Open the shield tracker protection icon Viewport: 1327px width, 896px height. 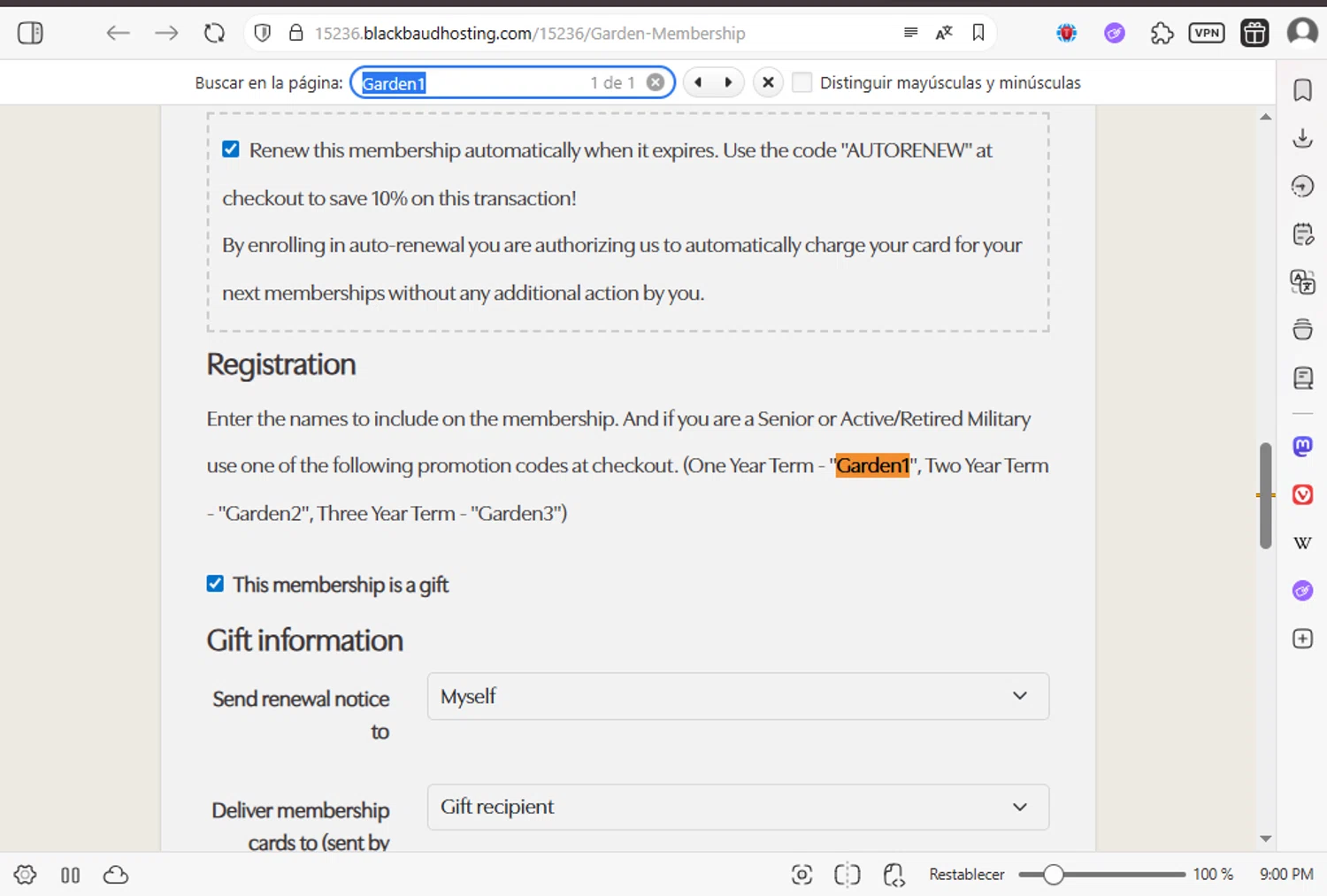263,34
